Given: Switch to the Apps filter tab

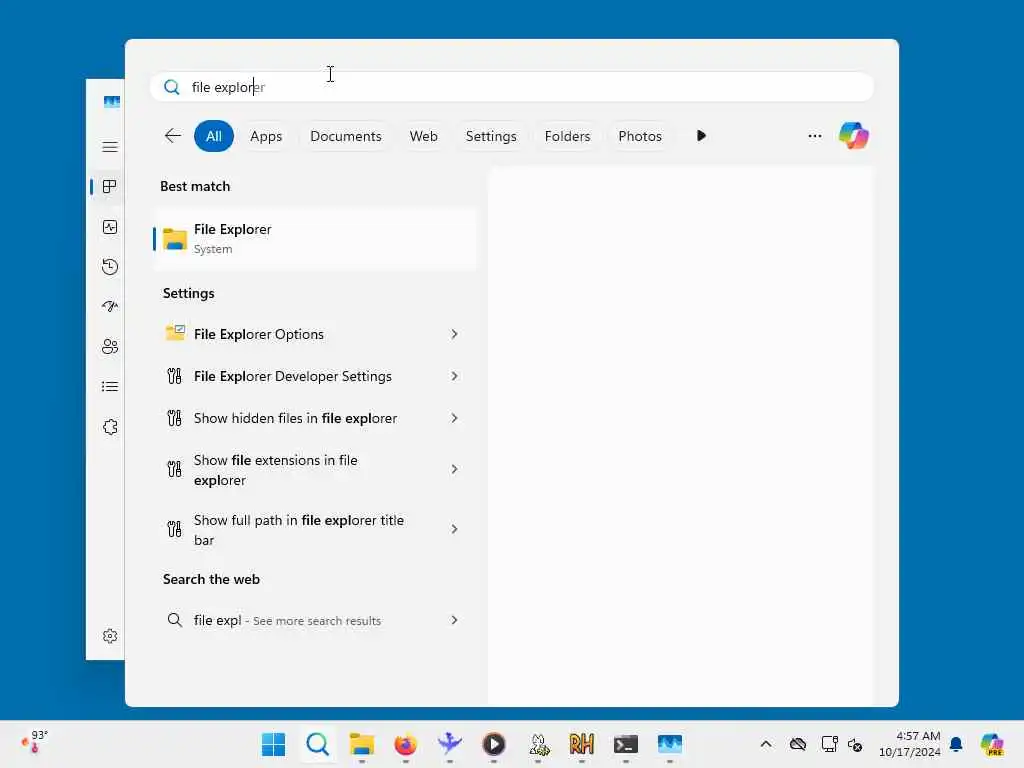Looking at the screenshot, I should (x=266, y=136).
